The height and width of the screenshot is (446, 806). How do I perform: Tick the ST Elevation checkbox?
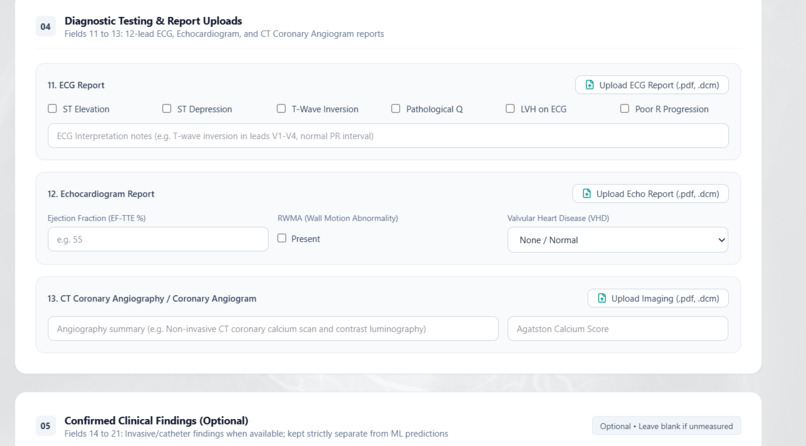[52, 108]
